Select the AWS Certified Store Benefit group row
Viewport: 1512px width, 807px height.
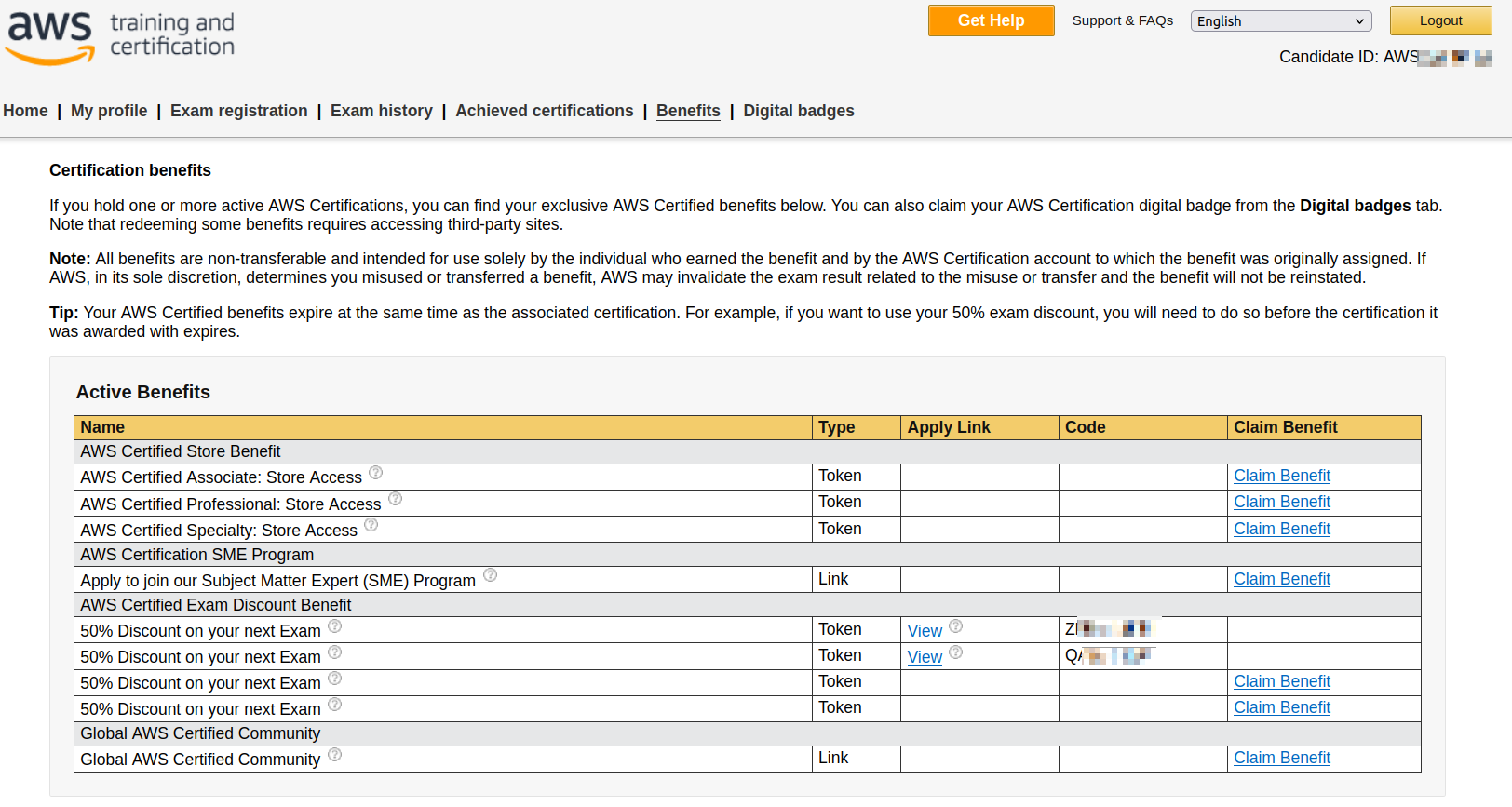click(748, 451)
